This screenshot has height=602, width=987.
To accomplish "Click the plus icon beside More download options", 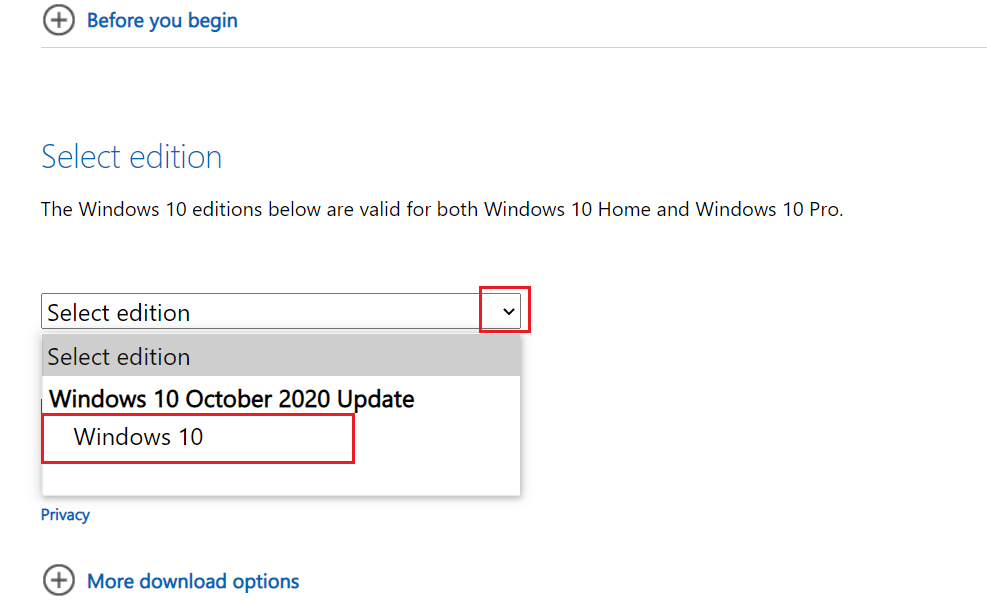I will (59, 580).
